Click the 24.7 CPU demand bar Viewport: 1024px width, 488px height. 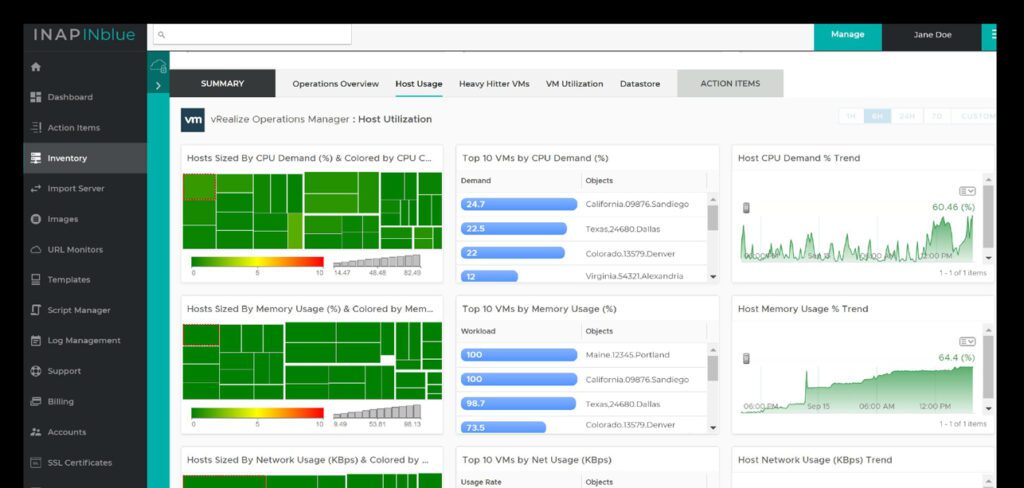tap(519, 204)
